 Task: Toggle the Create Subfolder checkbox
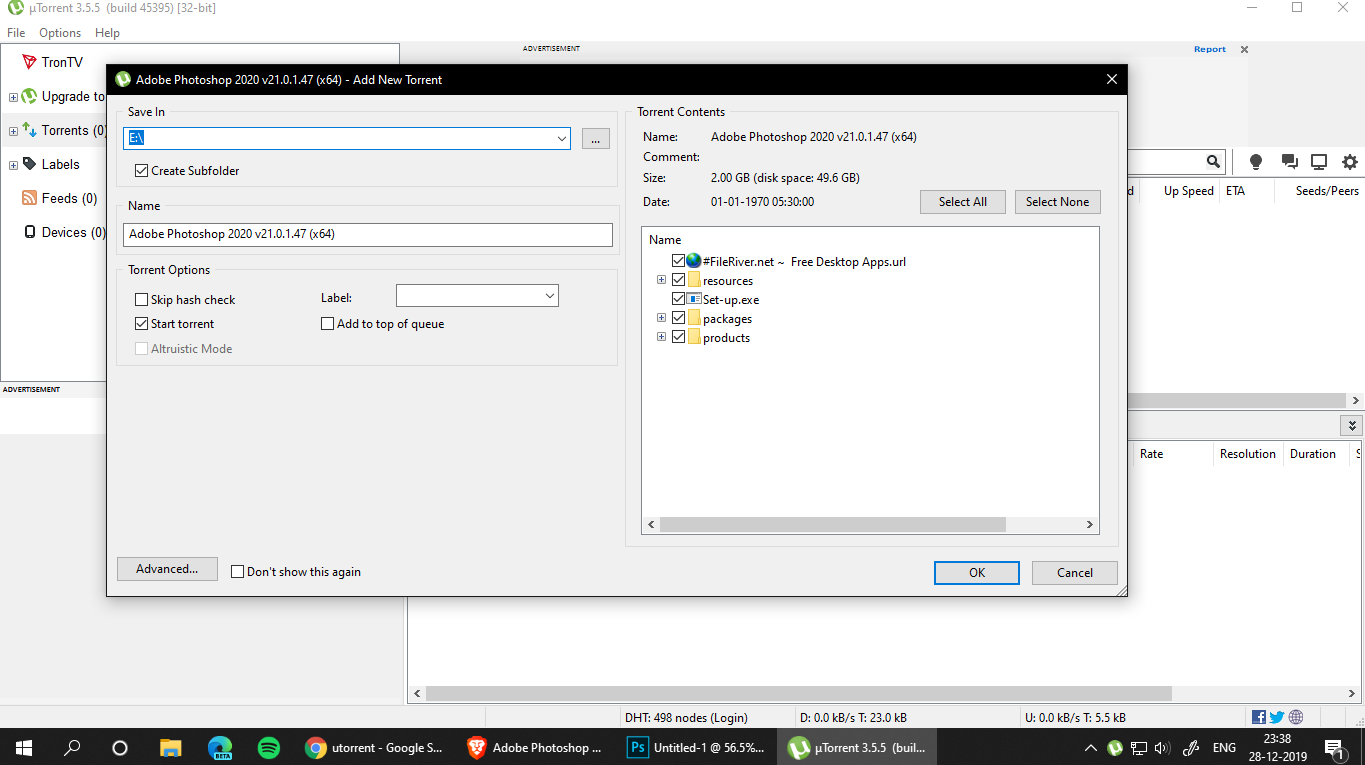tap(142, 171)
